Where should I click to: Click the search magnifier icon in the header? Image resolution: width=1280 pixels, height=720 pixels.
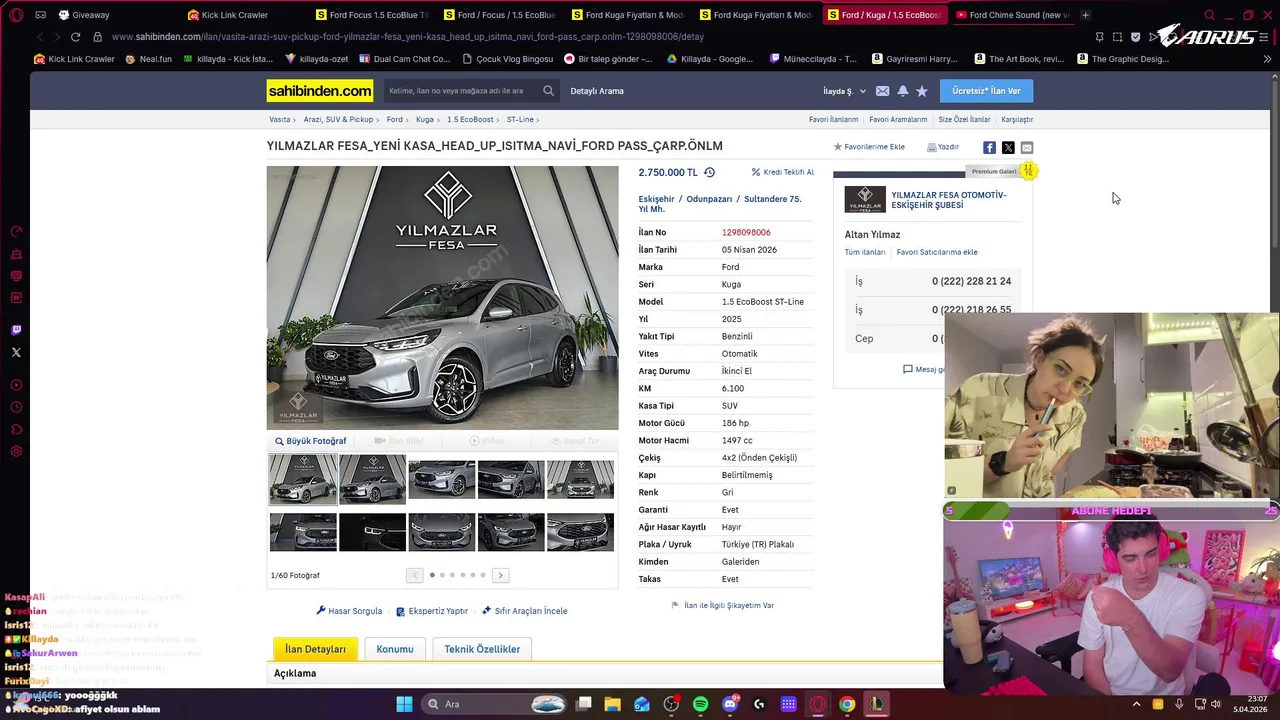(x=548, y=91)
